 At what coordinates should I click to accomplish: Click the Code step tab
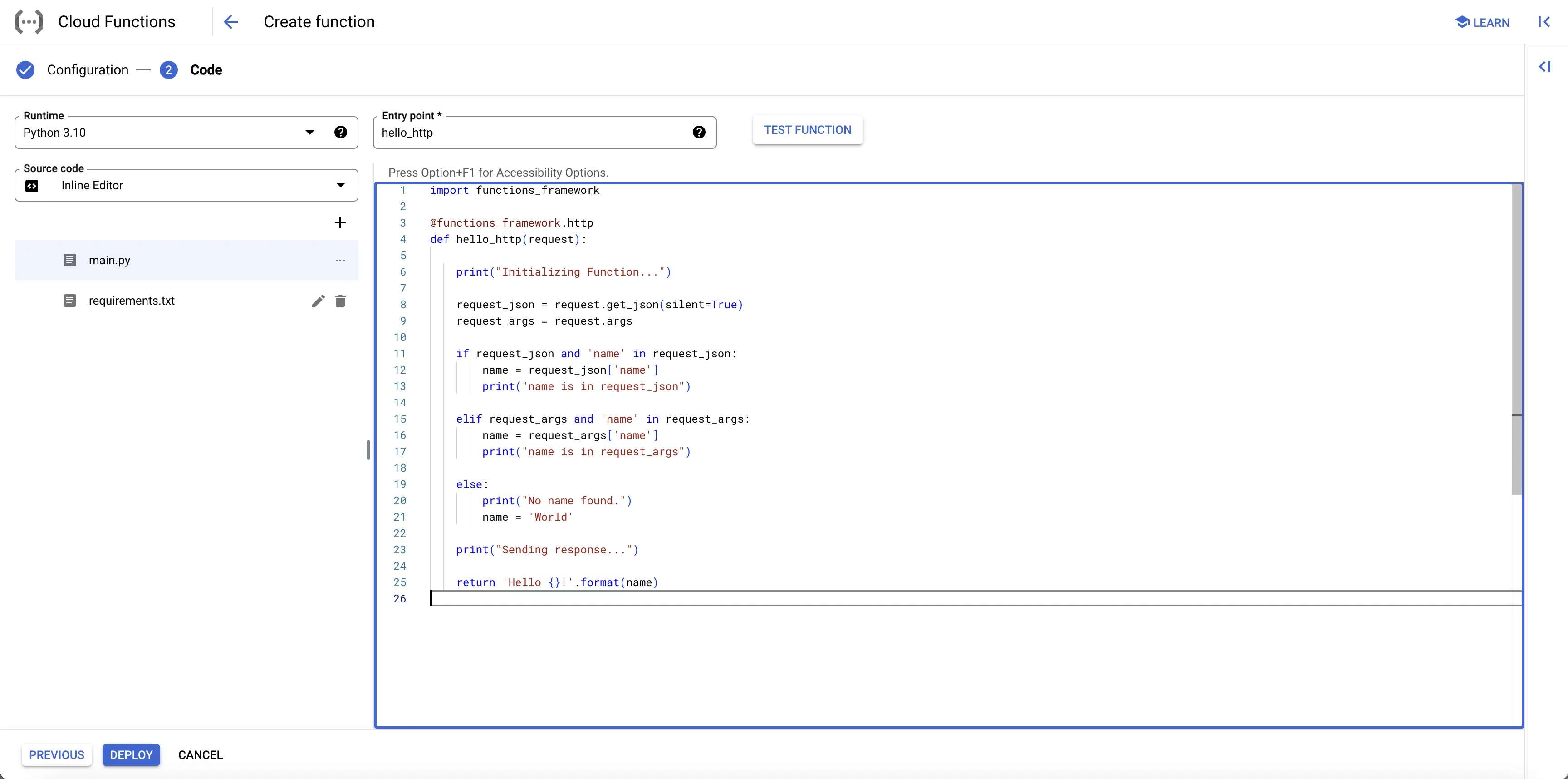206,69
